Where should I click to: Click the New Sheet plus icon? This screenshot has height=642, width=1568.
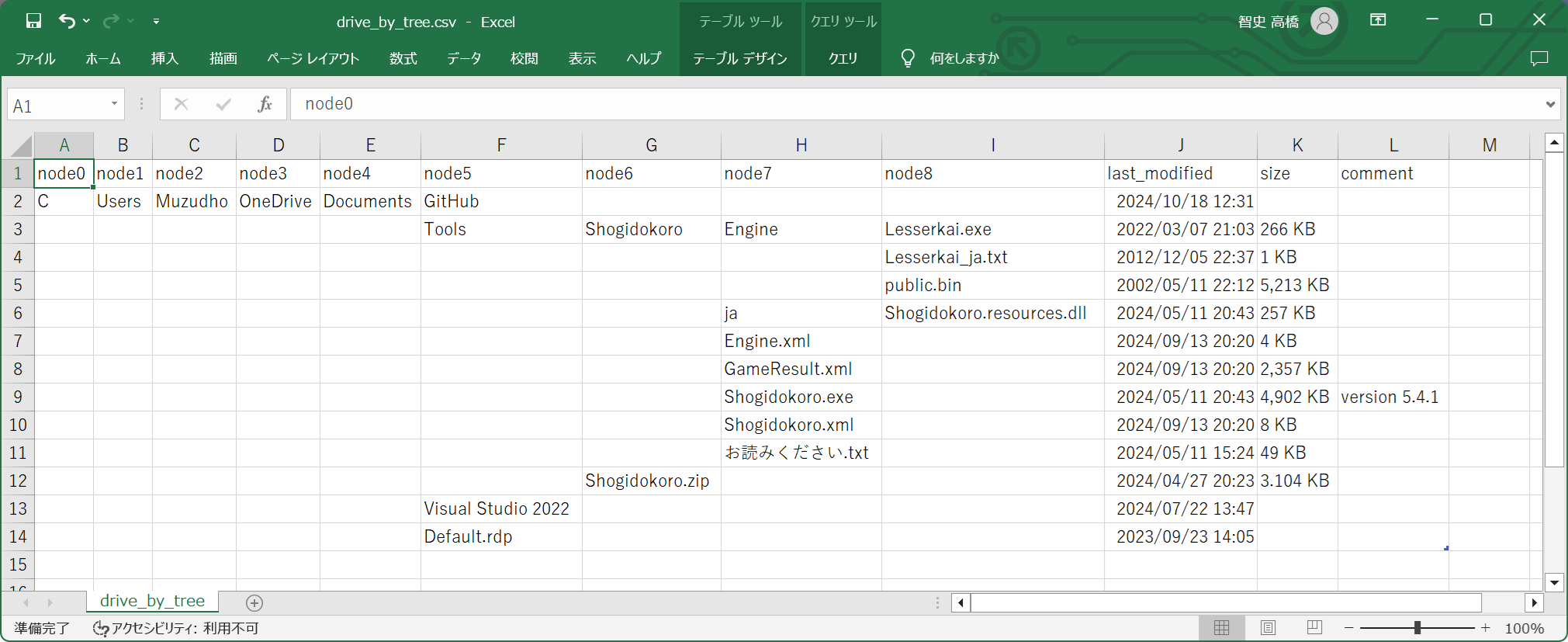254,602
